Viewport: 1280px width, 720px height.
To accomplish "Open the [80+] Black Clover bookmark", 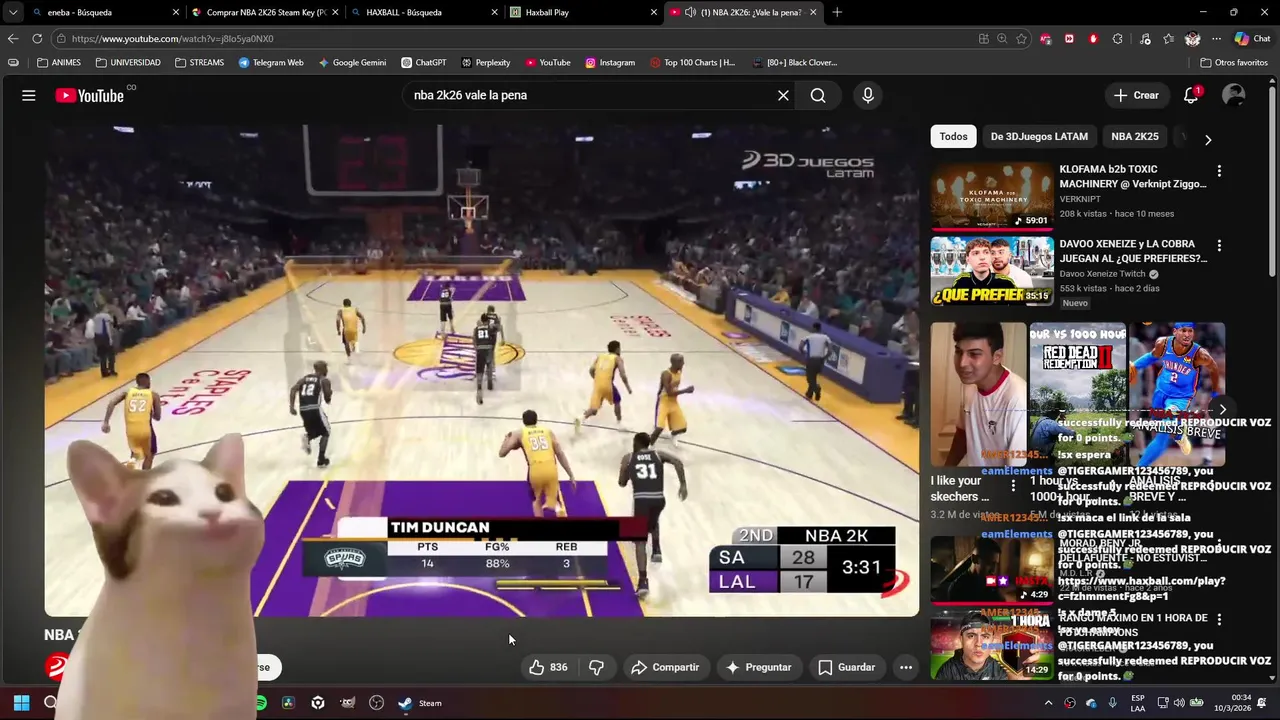I will [794, 62].
